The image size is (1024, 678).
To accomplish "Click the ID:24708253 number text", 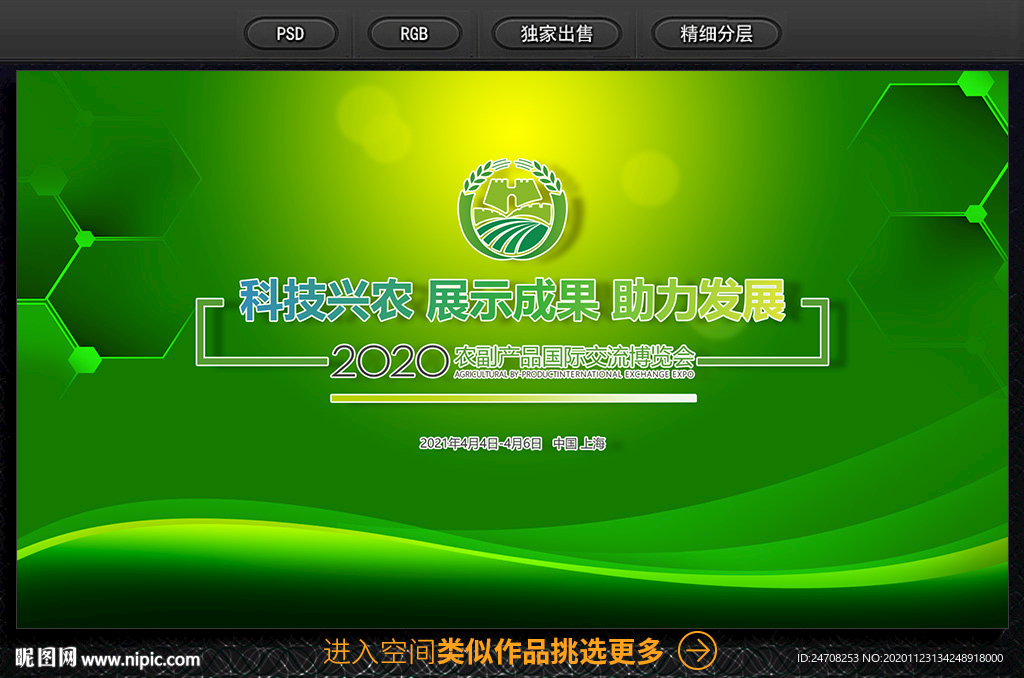I will click(x=827, y=658).
